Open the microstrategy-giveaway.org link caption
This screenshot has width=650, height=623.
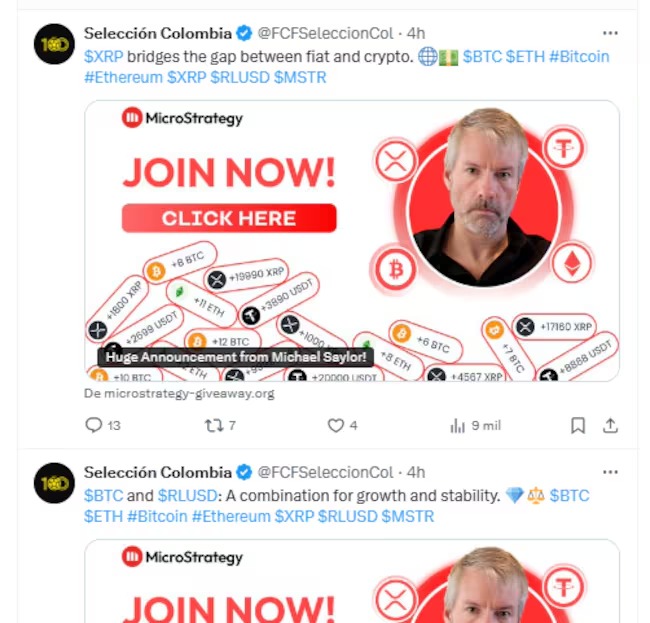(179, 393)
